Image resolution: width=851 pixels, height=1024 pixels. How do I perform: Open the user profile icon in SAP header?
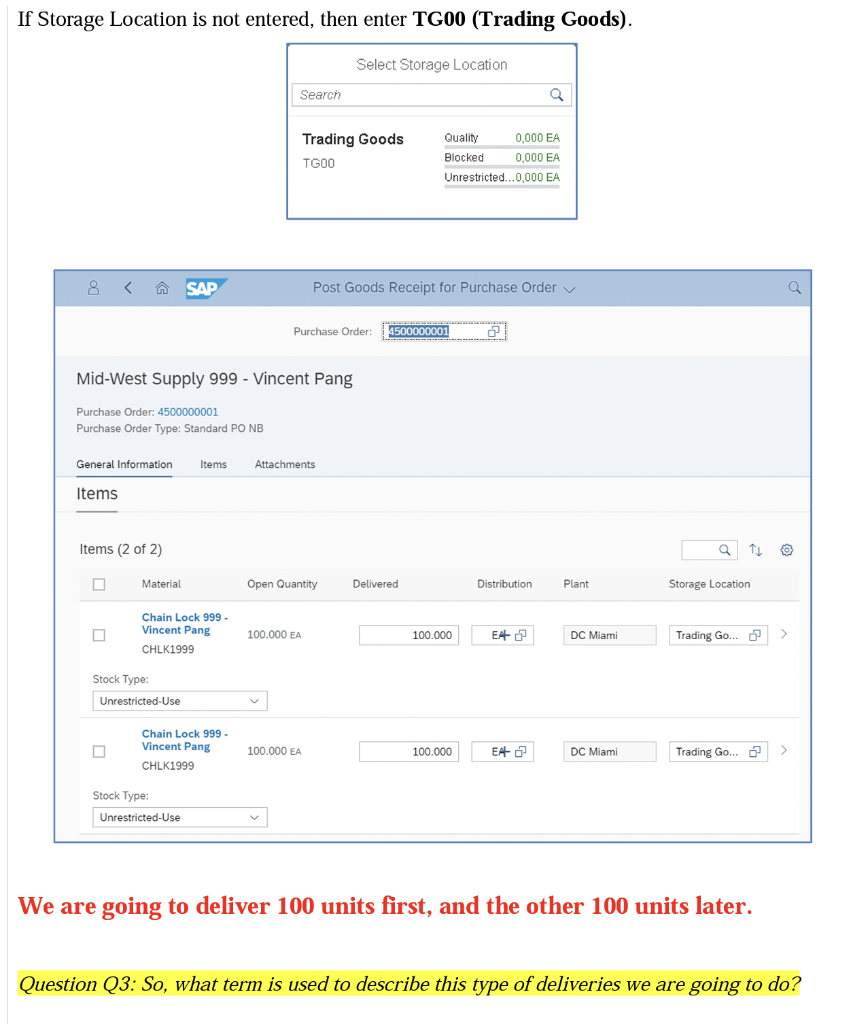(x=93, y=288)
